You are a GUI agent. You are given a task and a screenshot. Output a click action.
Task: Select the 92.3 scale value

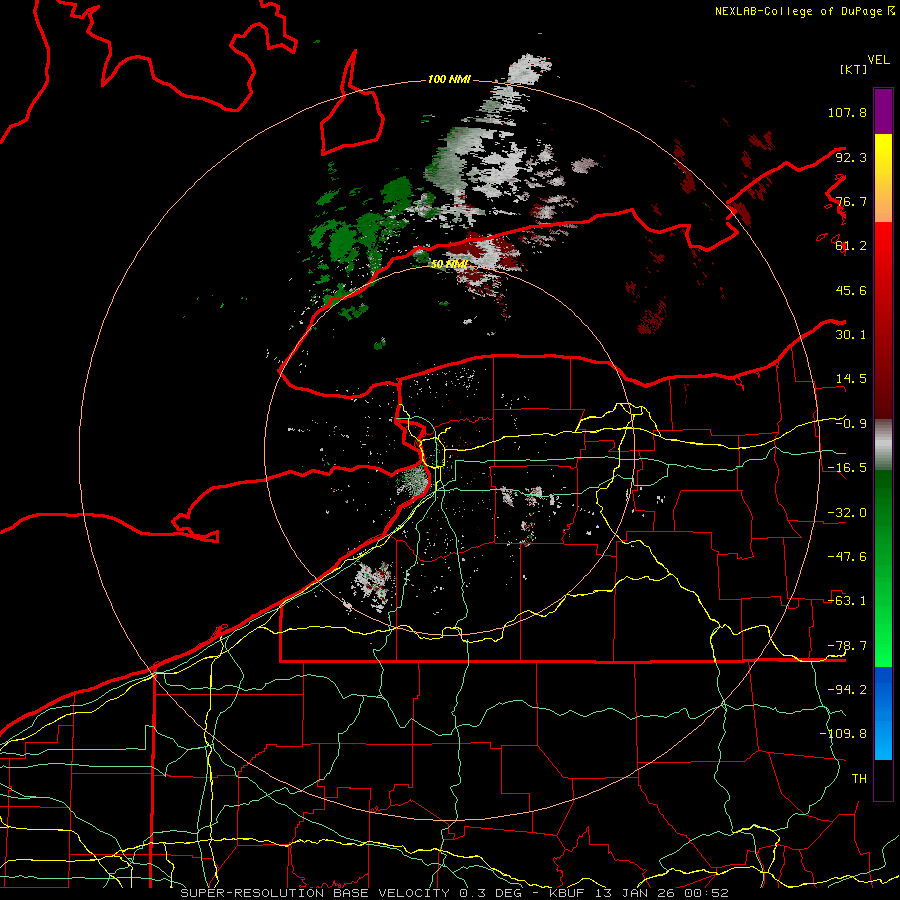coord(851,157)
